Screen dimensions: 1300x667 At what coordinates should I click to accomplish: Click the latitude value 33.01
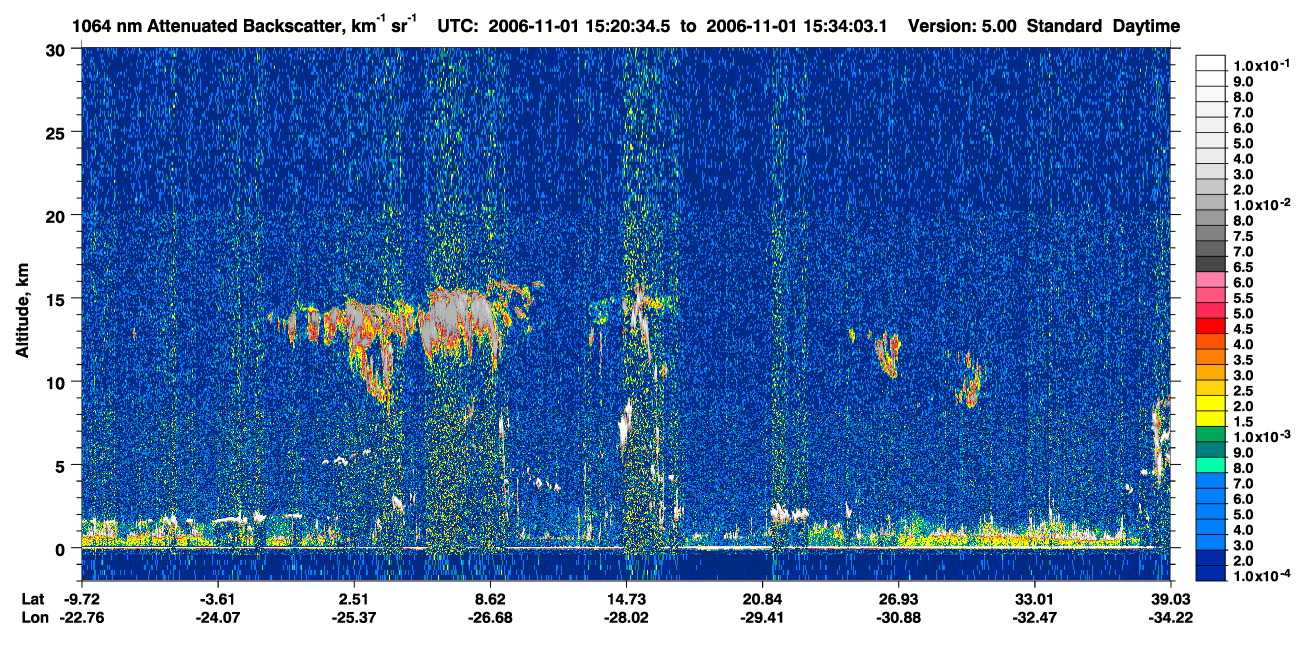[x=1034, y=599]
